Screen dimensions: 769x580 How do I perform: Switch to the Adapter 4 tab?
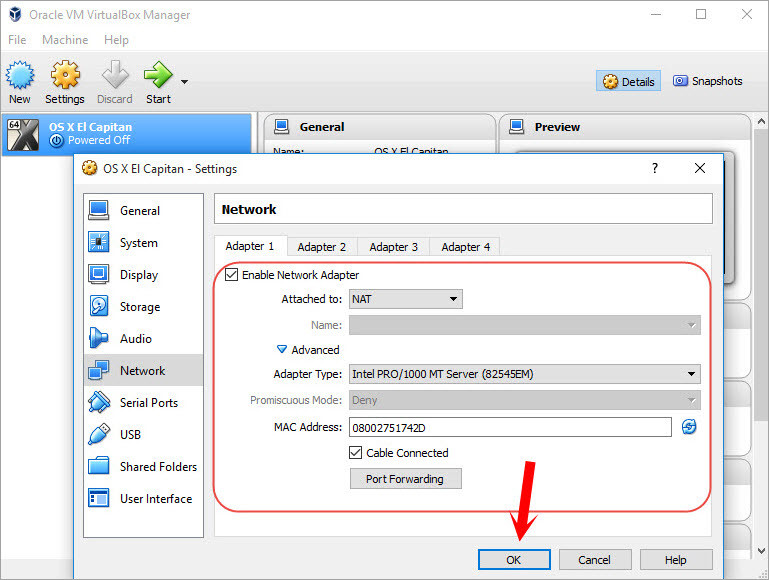465,247
